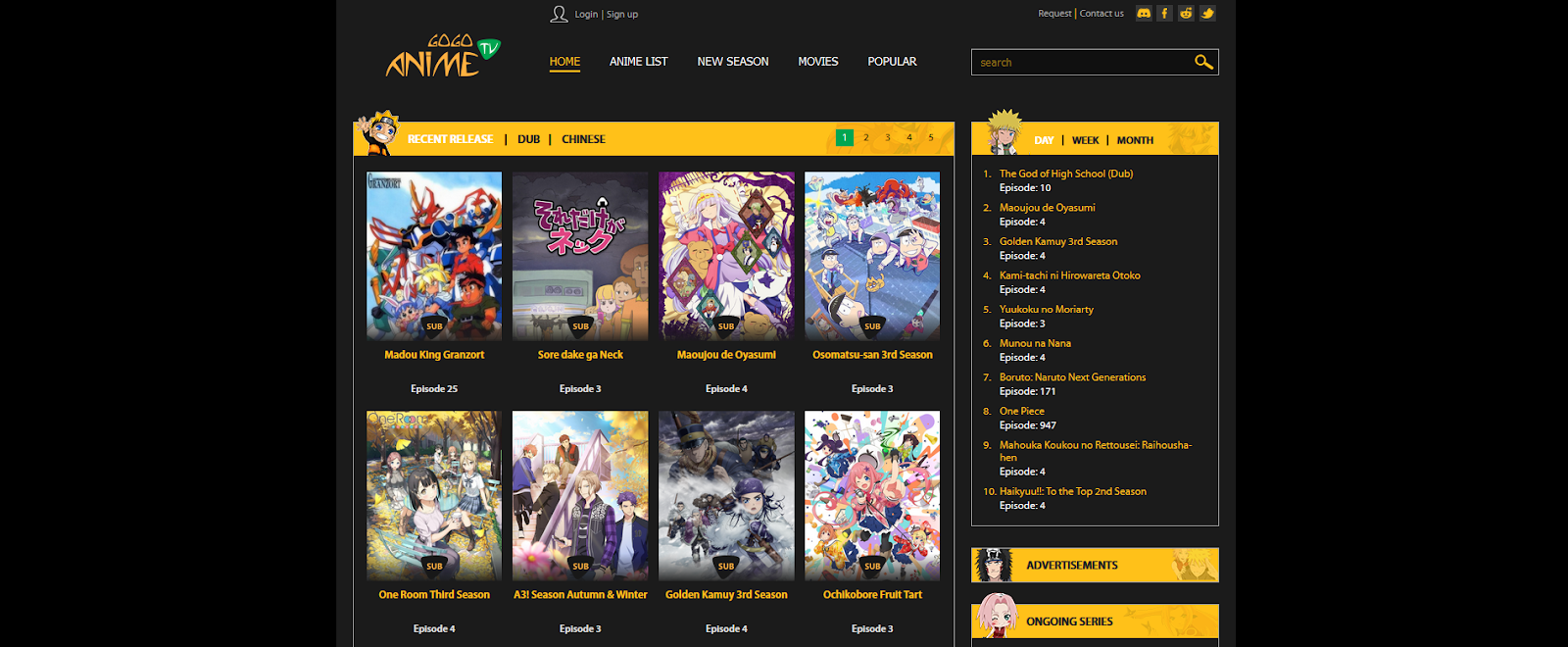Open Osomatsu-san 3rd Season poster thumbnail
Image resolution: width=1568 pixels, height=647 pixels.
[x=872, y=256]
